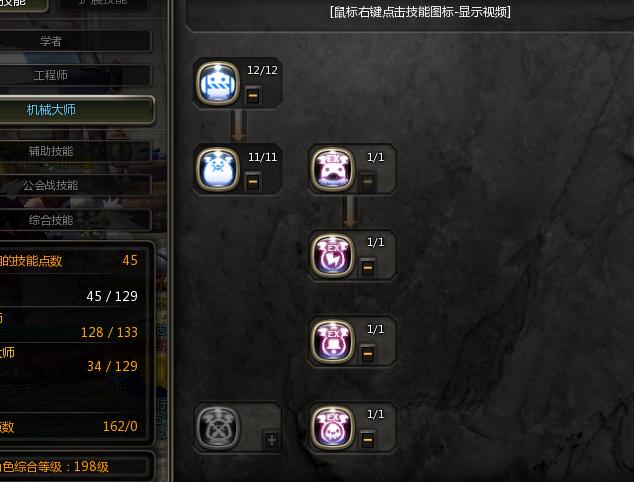634x482 pixels.
Task: Click minus button under EX ghost skill
Action: click(367, 440)
